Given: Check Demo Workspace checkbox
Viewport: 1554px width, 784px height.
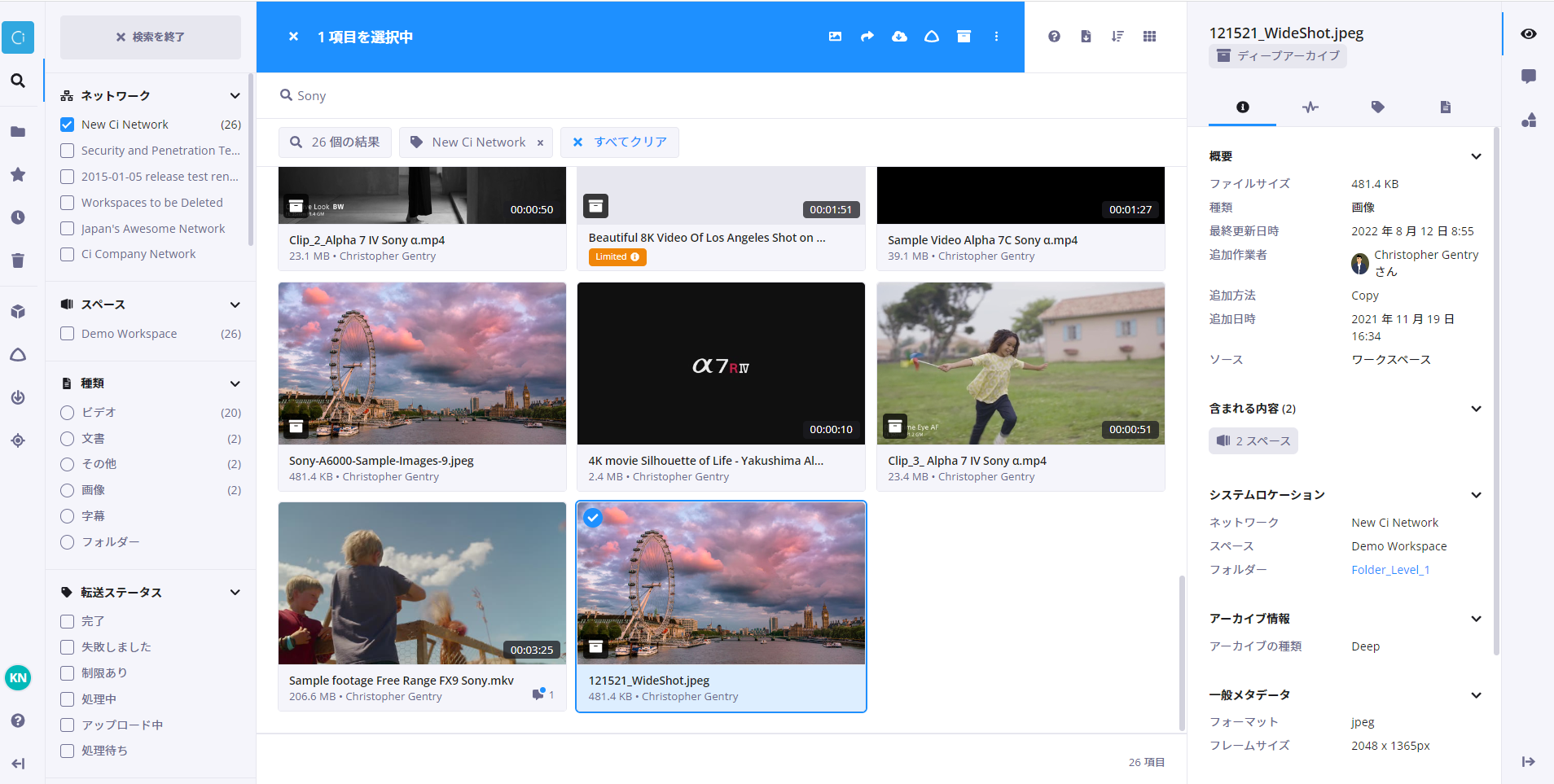Looking at the screenshot, I should pos(68,334).
